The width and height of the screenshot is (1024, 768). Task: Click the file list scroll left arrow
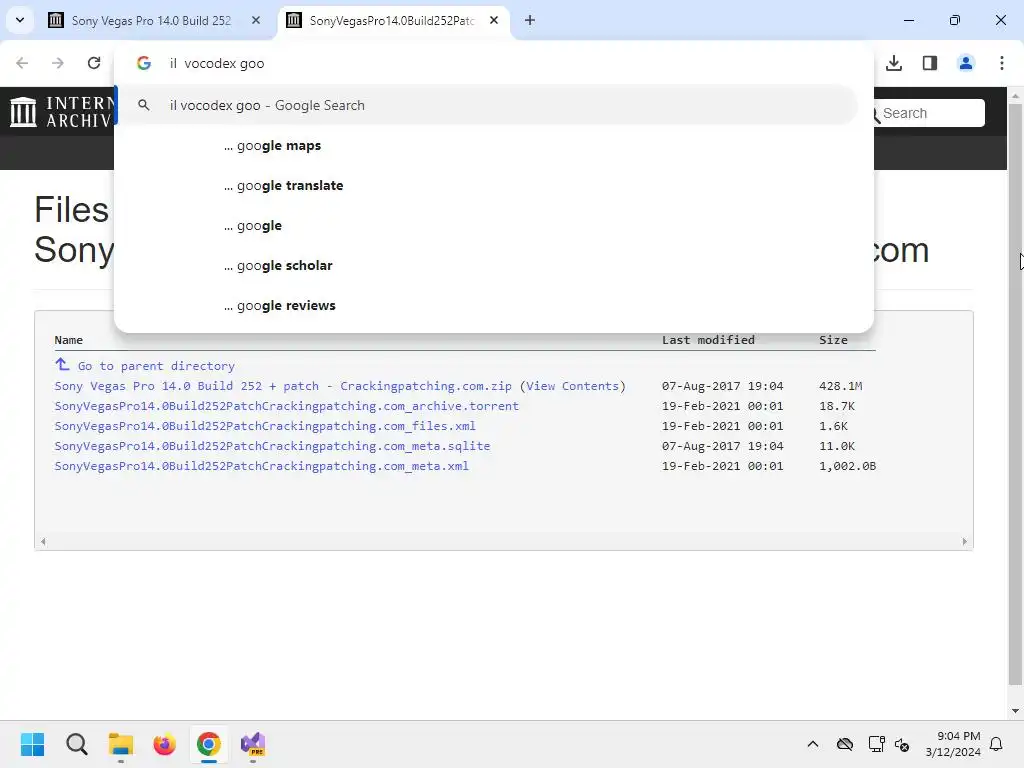43,541
